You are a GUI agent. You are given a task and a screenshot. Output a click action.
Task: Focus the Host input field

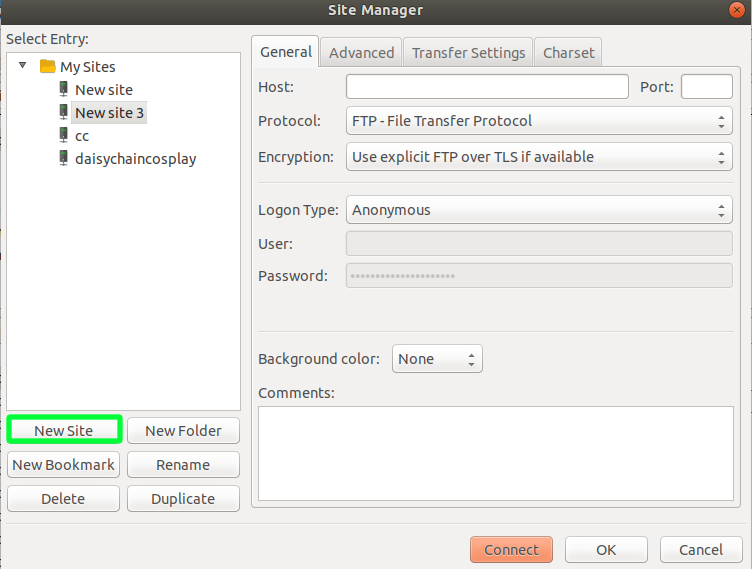487,86
